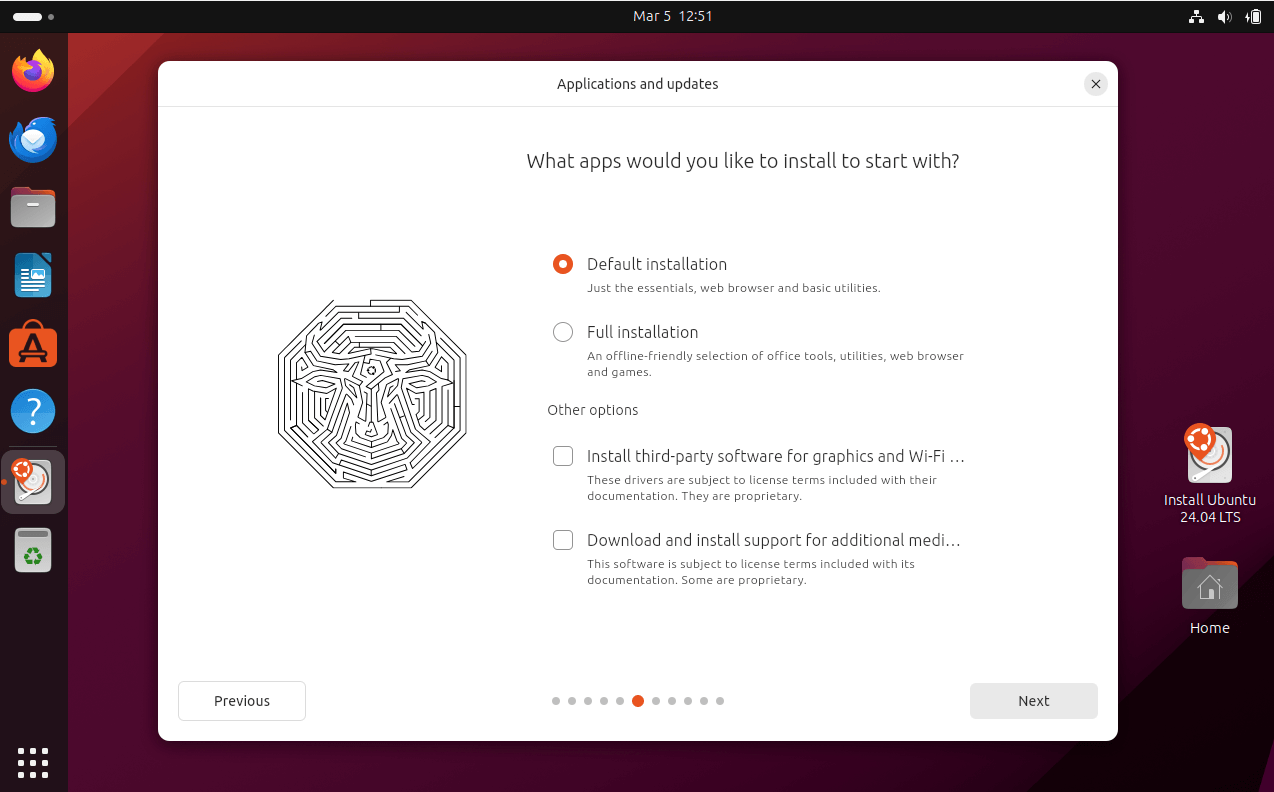
Task: Open the calendar by clicking the clock
Action: click(673, 16)
